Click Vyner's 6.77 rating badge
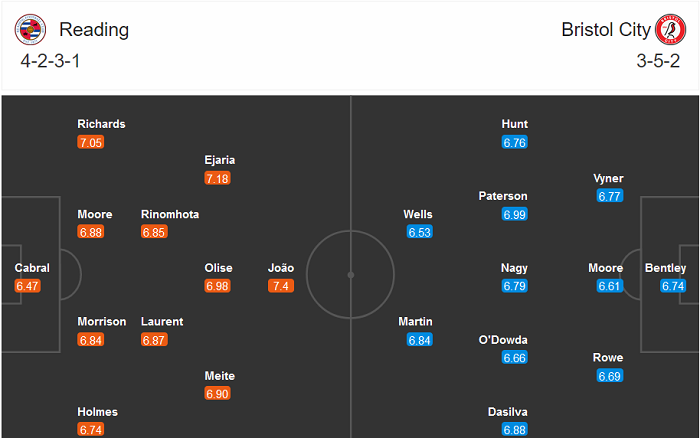 pyautogui.click(x=610, y=196)
